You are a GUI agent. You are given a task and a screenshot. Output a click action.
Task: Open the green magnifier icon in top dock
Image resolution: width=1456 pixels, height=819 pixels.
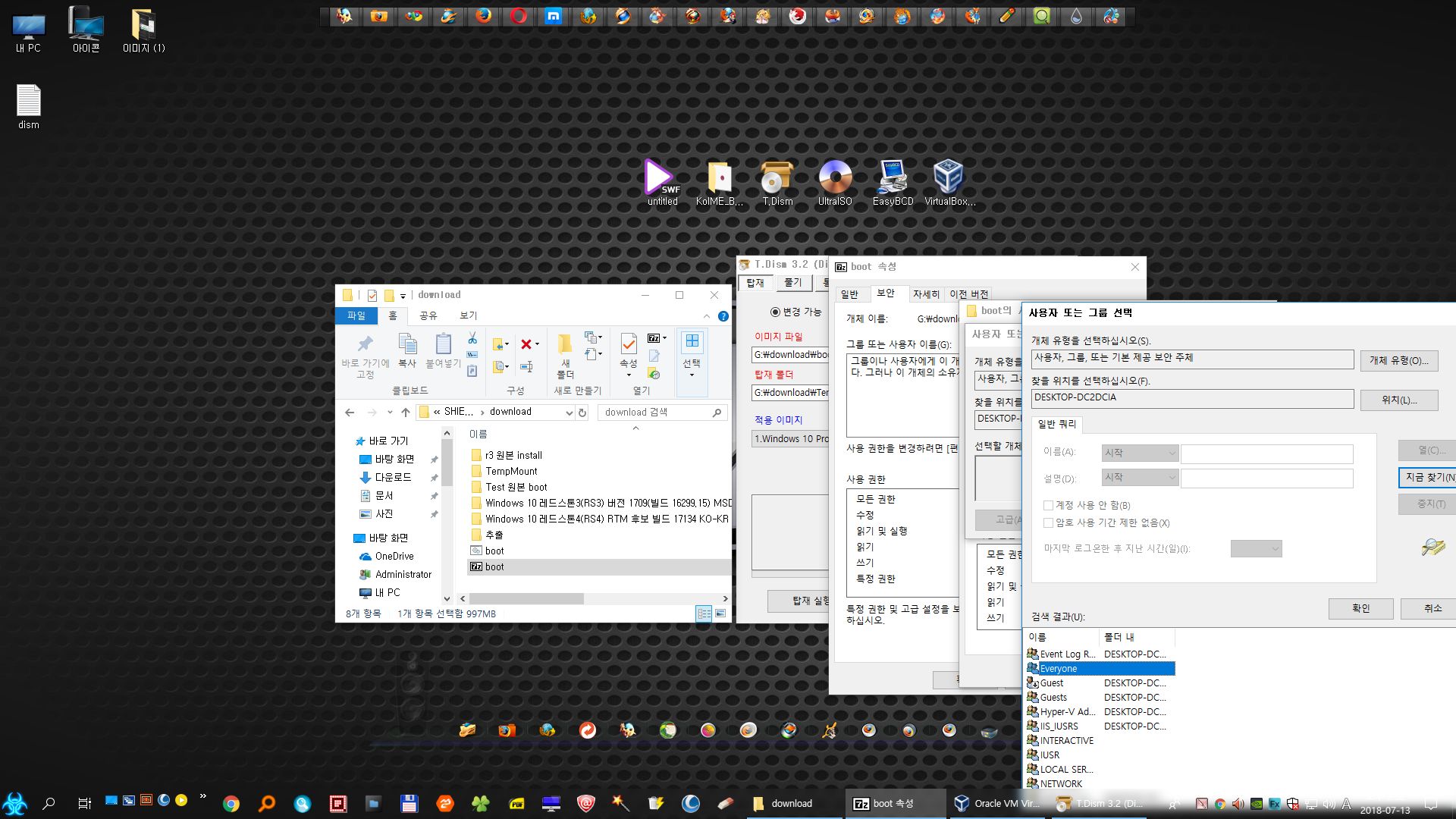pyautogui.click(x=1042, y=16)
